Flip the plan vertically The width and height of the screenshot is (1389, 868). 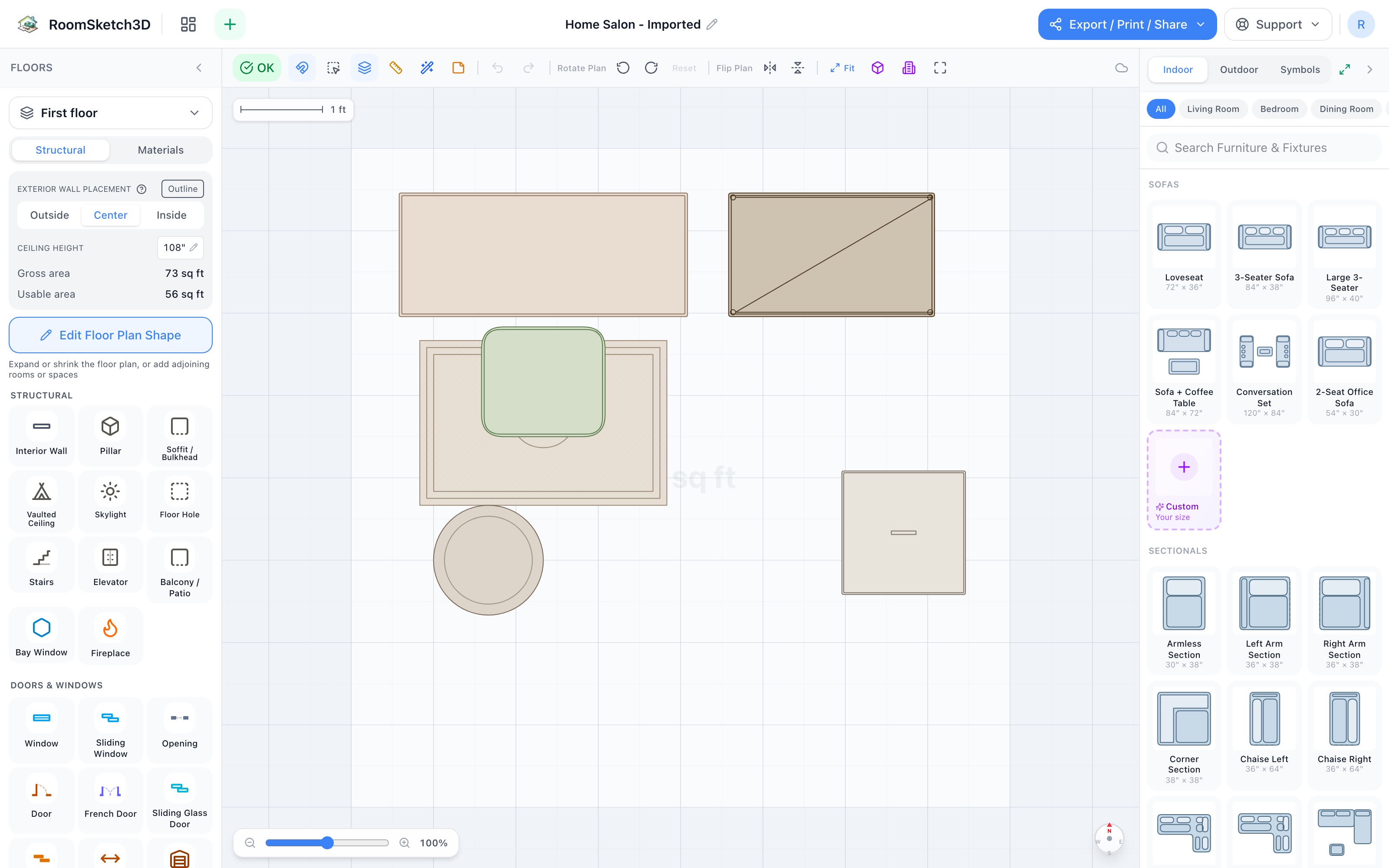click(x=798, y=68)
